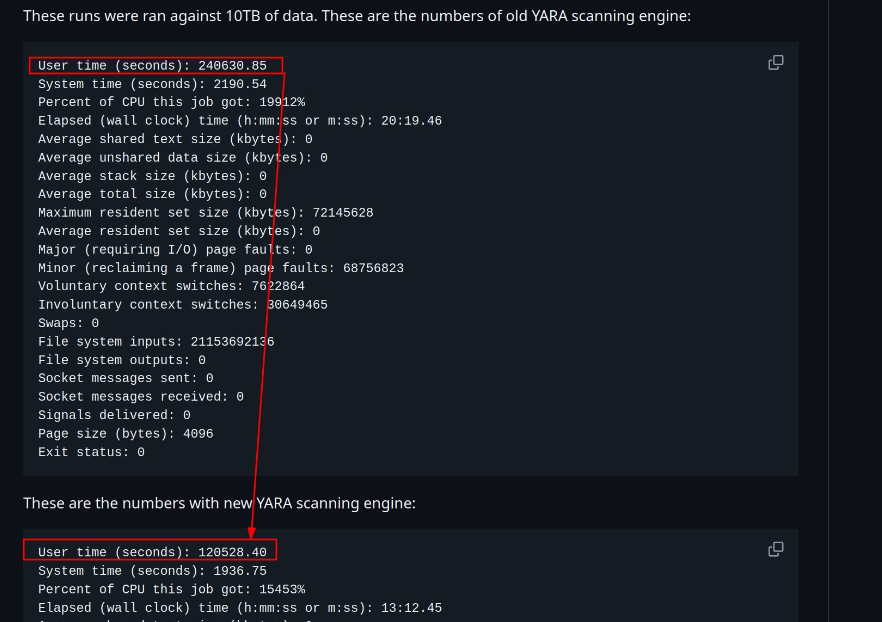
Task: Click the 'User time (seconds): 240630.85' line
Action: (x=152, y=66)
